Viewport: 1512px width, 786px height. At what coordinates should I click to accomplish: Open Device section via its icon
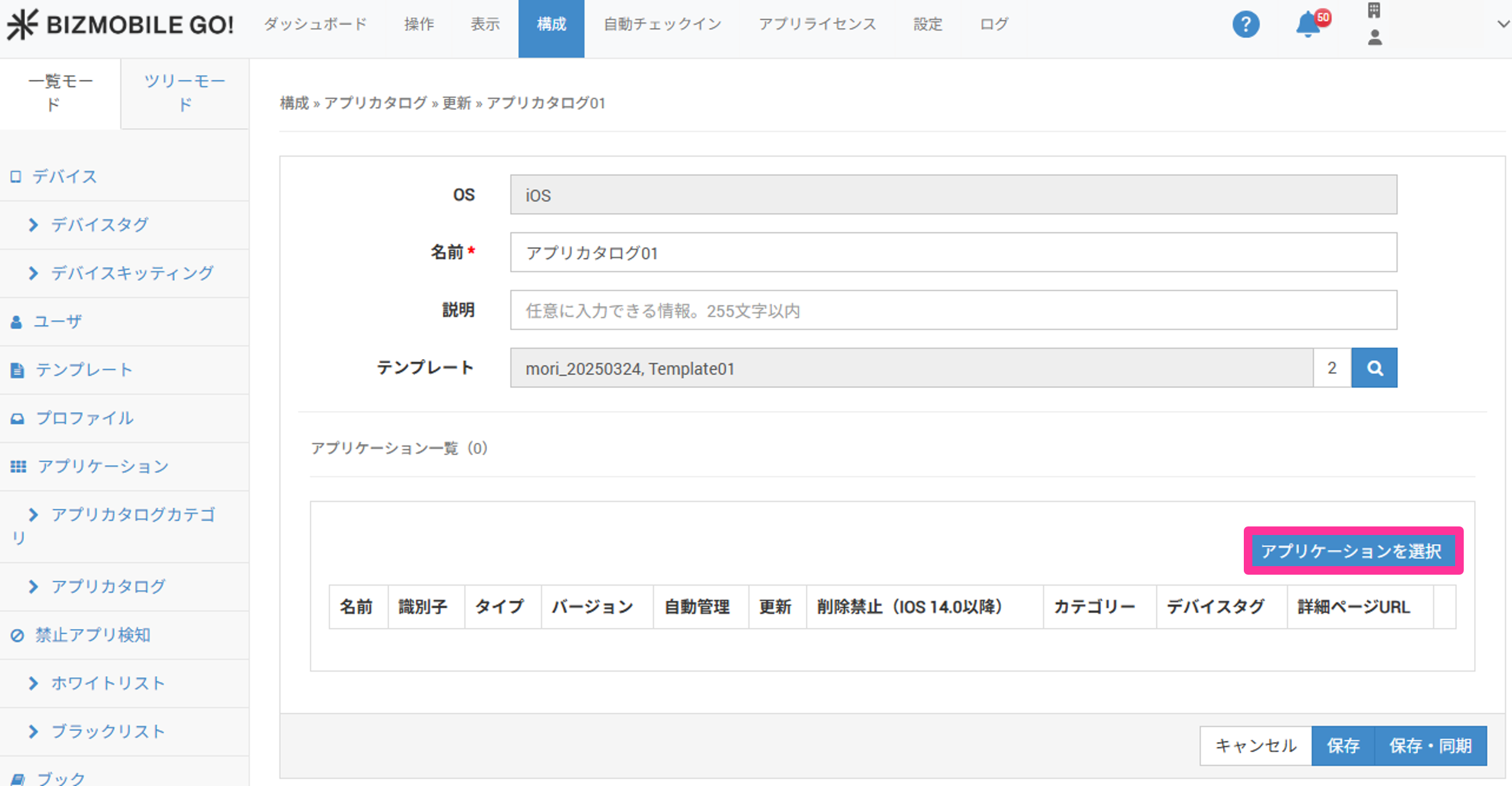[x=16, y=176]
